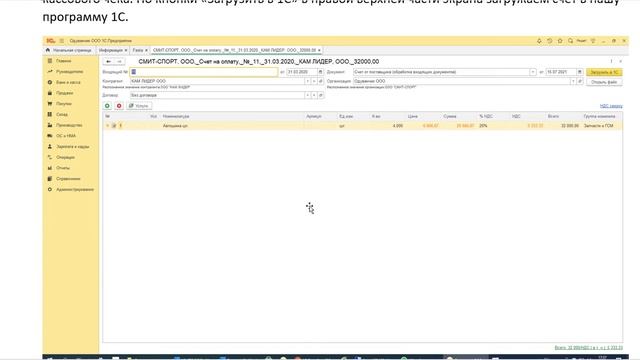The height and width of the screenshot is (360, 640).
Task: Open Отчеты sidebar section
Action: (63, 168)
